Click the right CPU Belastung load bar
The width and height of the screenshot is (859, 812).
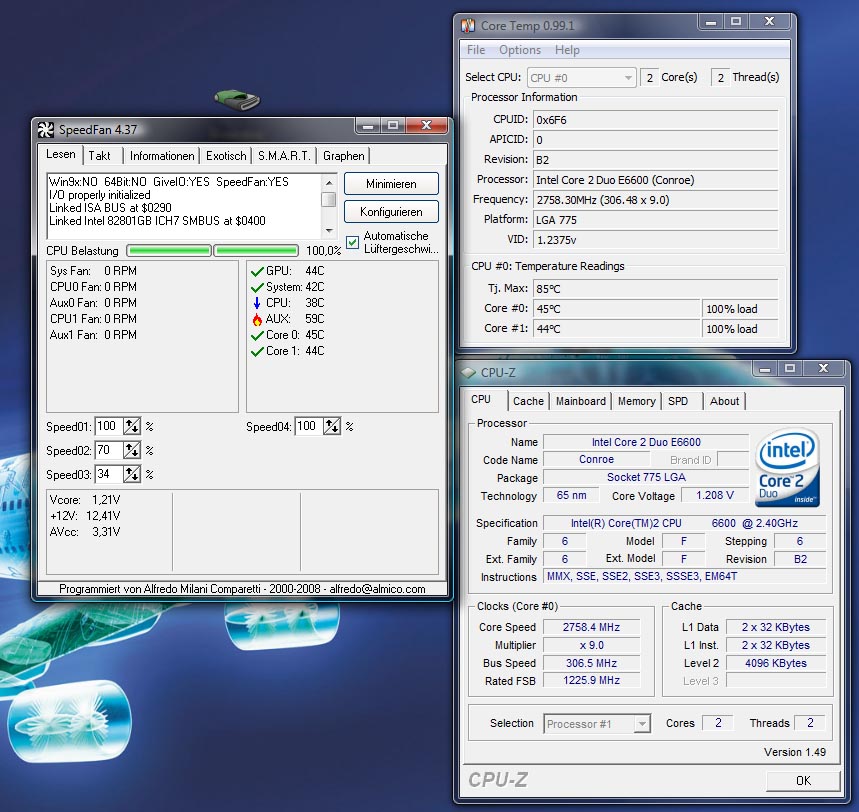(256, 251)
